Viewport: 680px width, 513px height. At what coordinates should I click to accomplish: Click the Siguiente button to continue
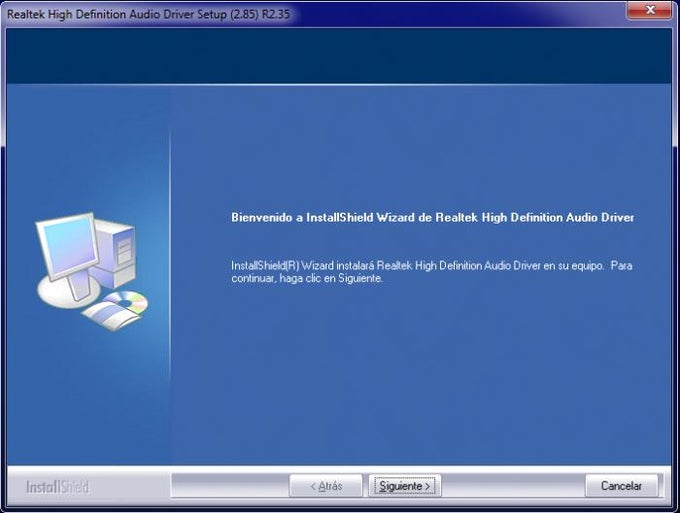[405, 486]
